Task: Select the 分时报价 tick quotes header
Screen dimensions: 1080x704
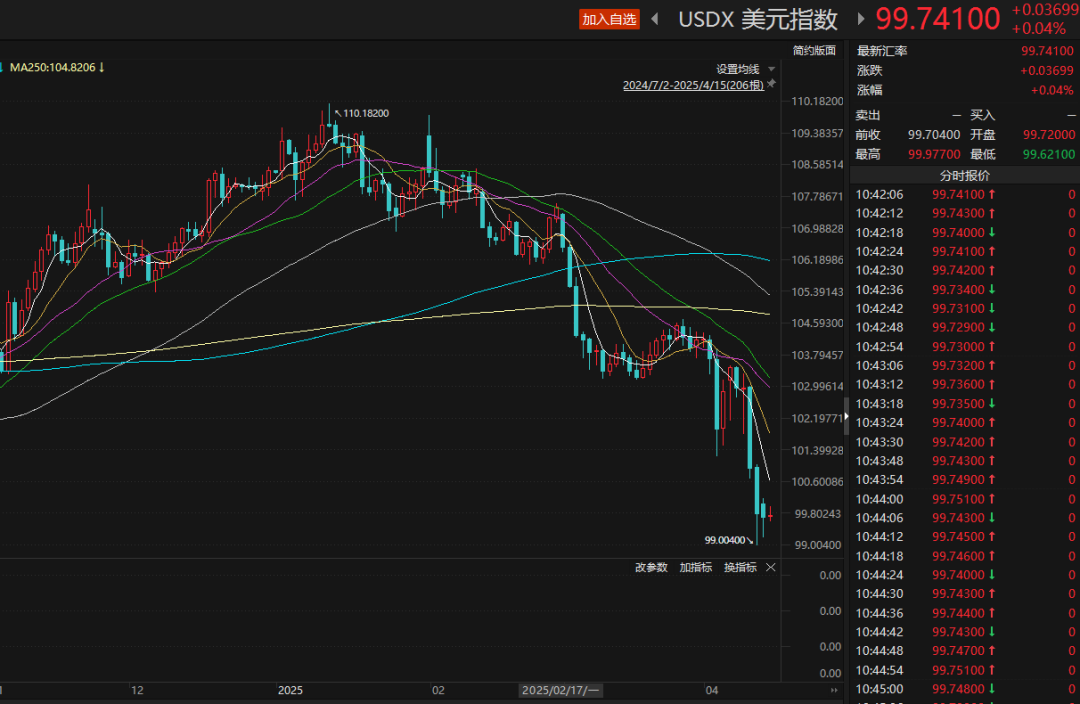Action: (964, 175)
